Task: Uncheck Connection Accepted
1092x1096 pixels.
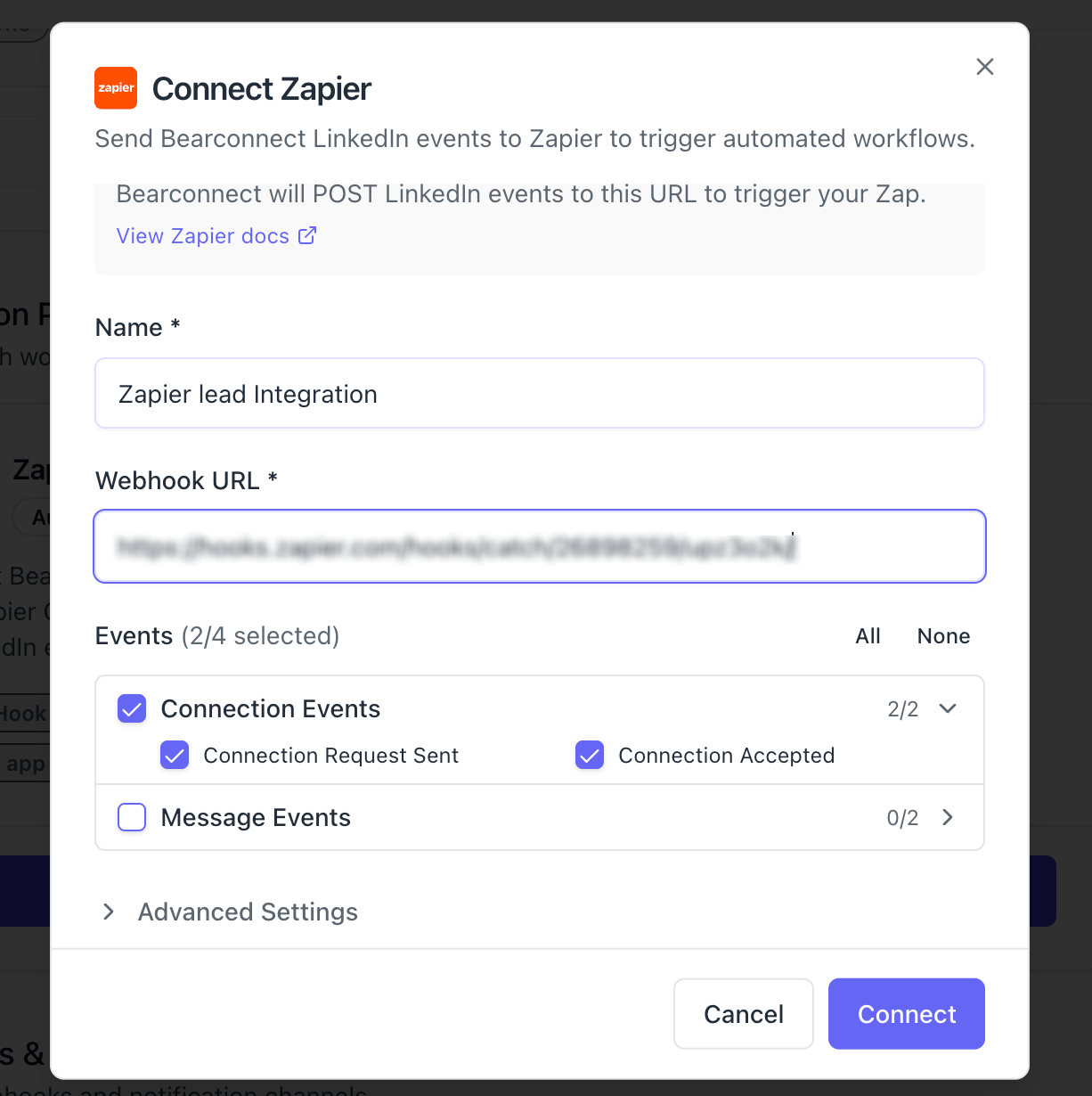Action: click(590, 755)
